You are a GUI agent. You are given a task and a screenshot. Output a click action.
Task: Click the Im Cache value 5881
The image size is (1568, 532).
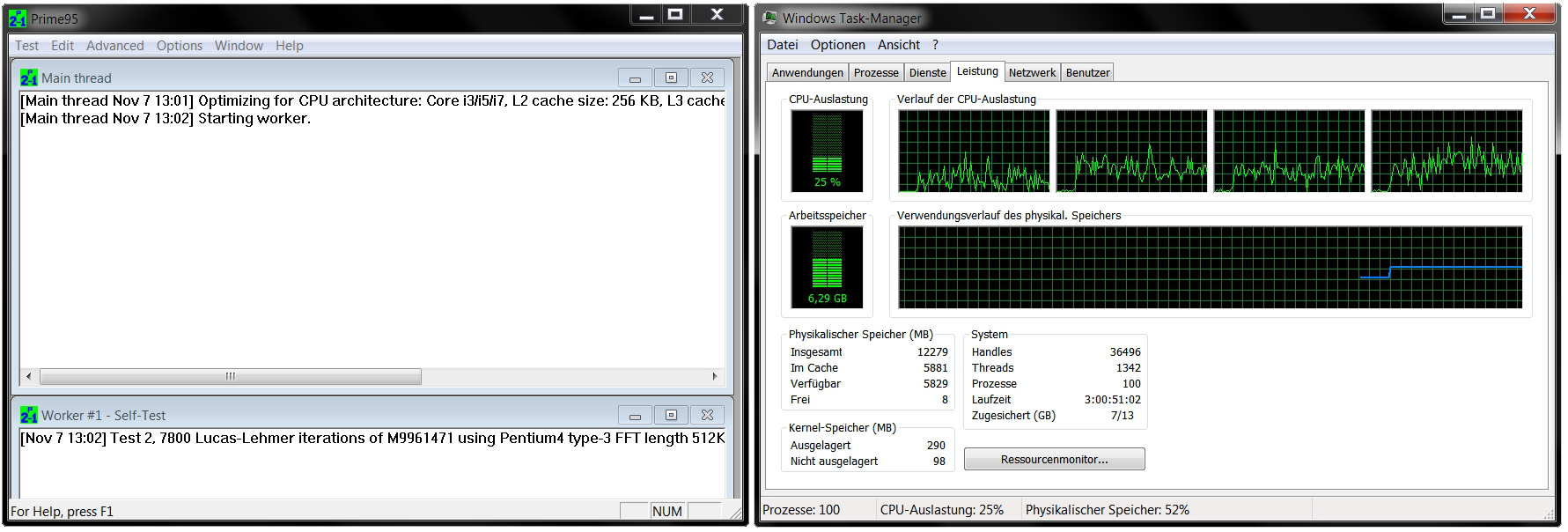[935, 368]
